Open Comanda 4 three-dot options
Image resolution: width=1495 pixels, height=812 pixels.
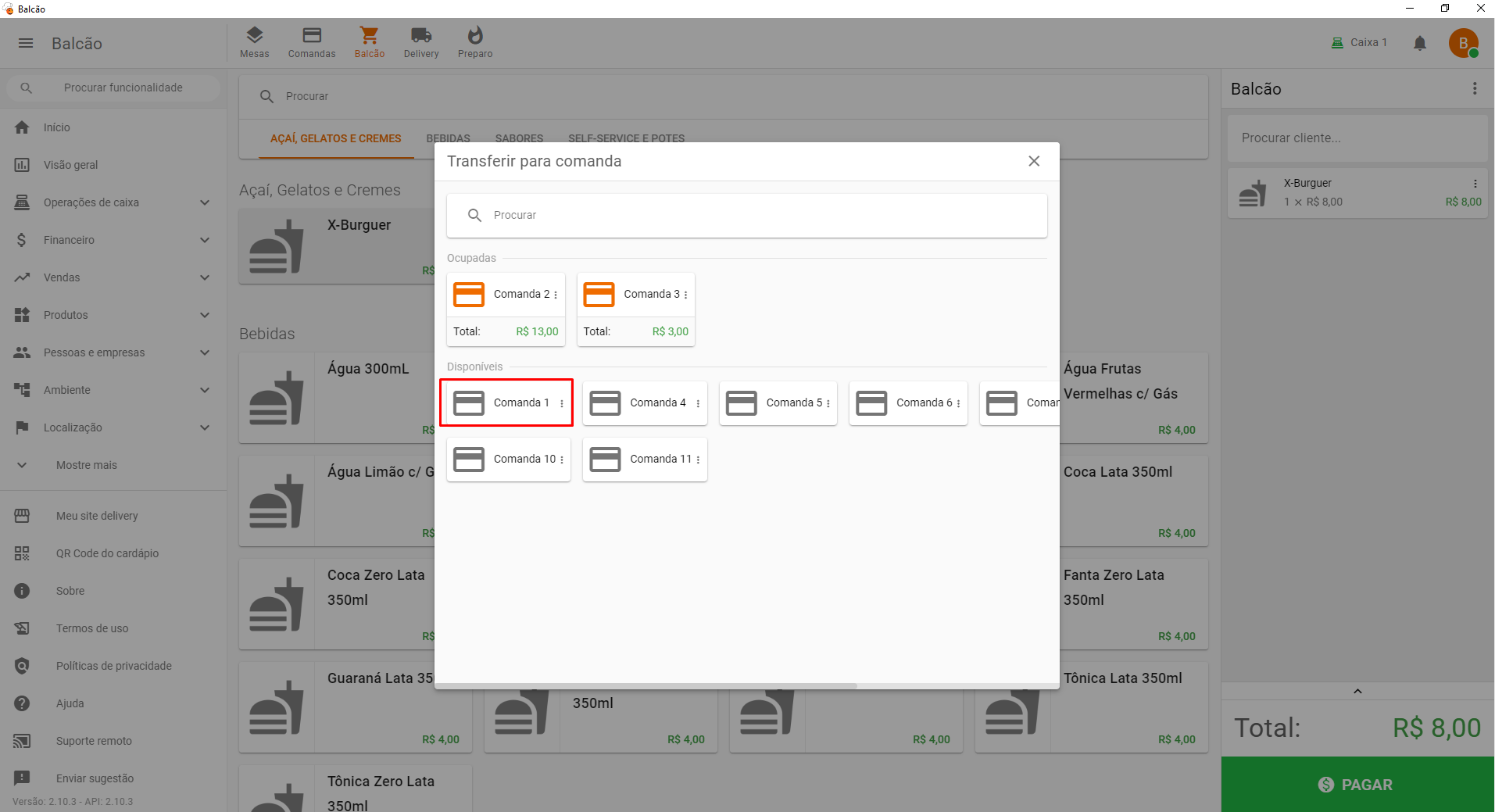(x=698, y=403)
